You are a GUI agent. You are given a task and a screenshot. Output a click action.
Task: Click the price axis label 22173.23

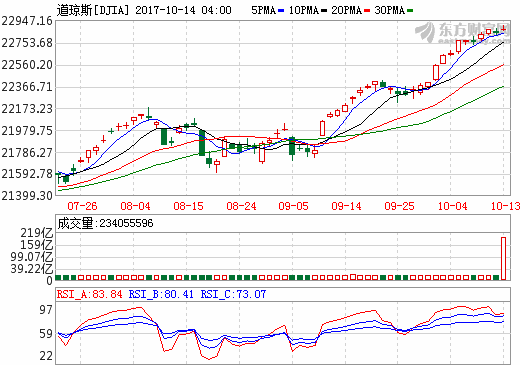27,109
